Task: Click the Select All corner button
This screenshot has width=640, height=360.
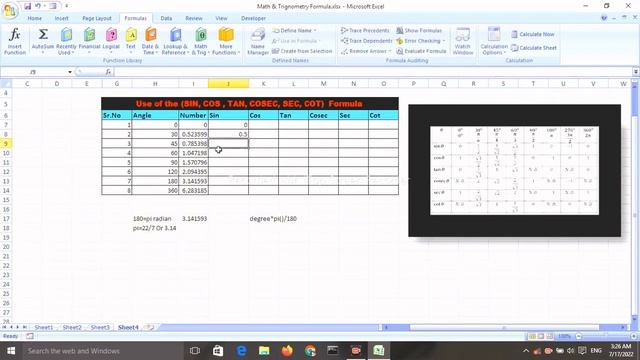Action: 6,84
